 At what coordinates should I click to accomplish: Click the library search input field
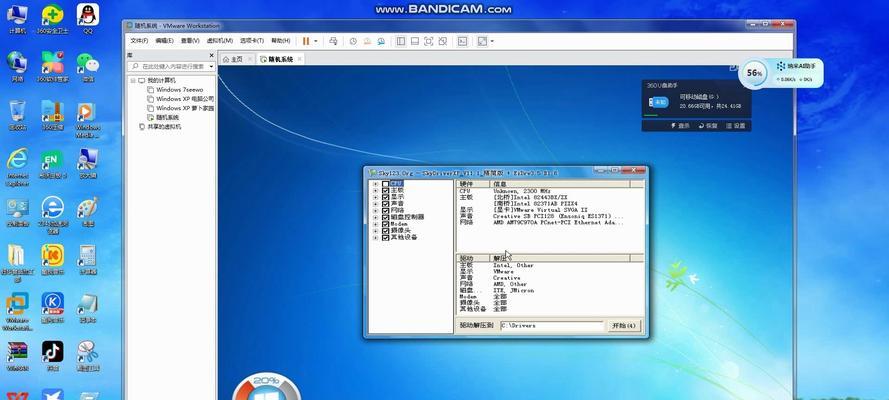tap(170, 66)
